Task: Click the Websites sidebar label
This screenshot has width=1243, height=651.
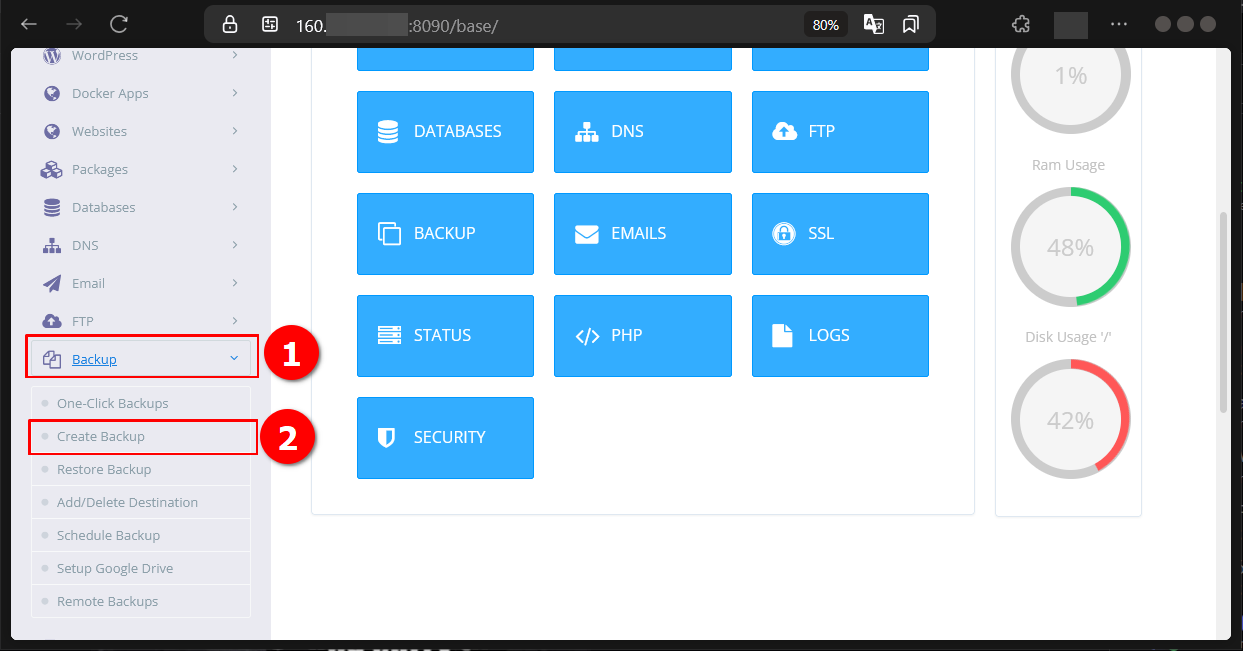Action: point(99,131)
